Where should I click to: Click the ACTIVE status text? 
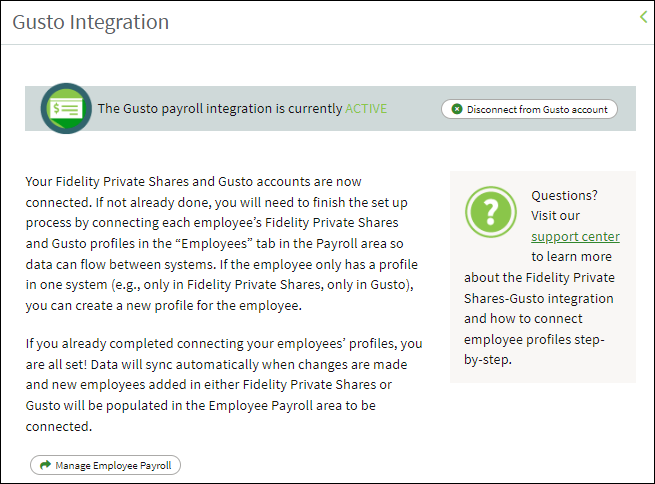(366, 109)
